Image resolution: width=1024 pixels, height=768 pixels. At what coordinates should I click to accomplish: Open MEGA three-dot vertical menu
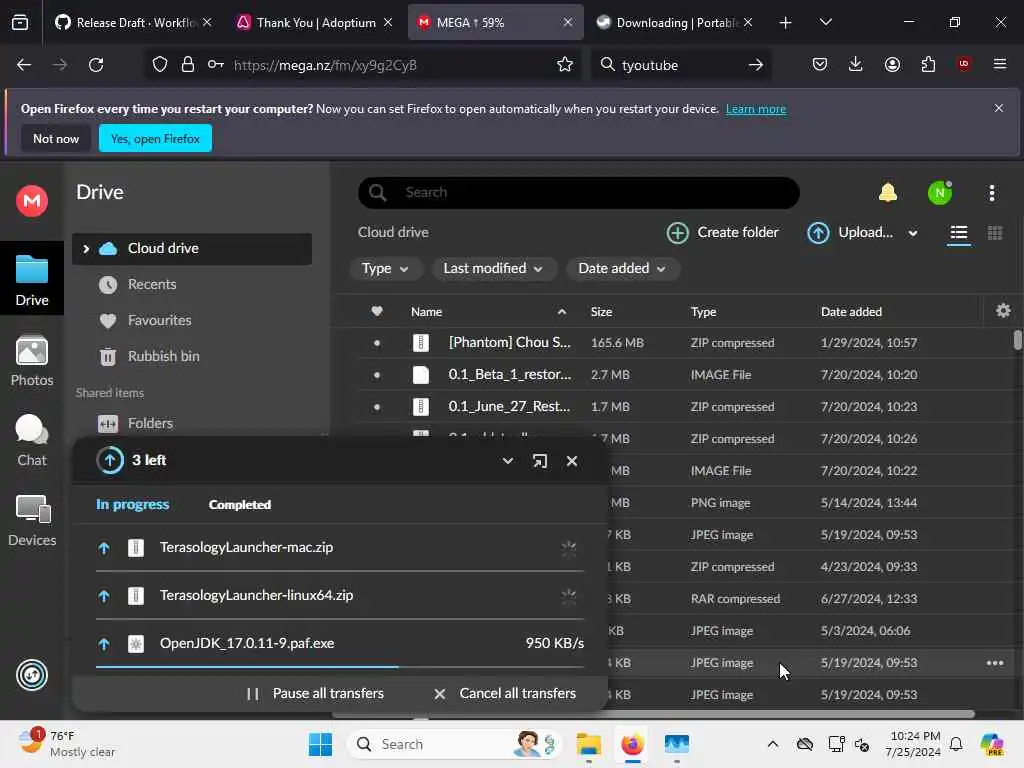pos(992,193)
